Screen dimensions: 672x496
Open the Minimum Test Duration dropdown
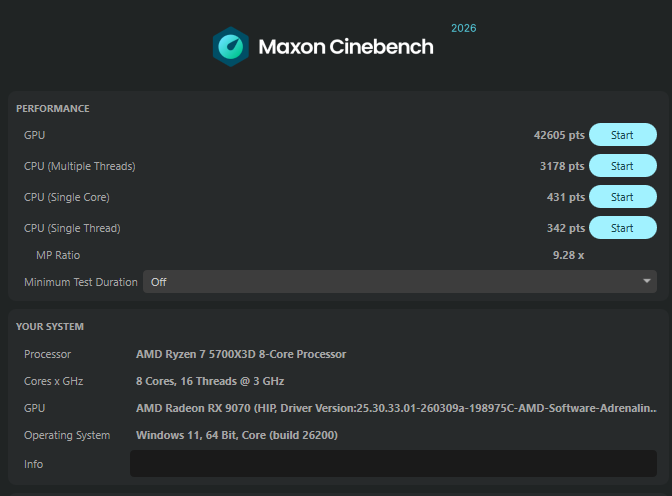pos(399,282)
